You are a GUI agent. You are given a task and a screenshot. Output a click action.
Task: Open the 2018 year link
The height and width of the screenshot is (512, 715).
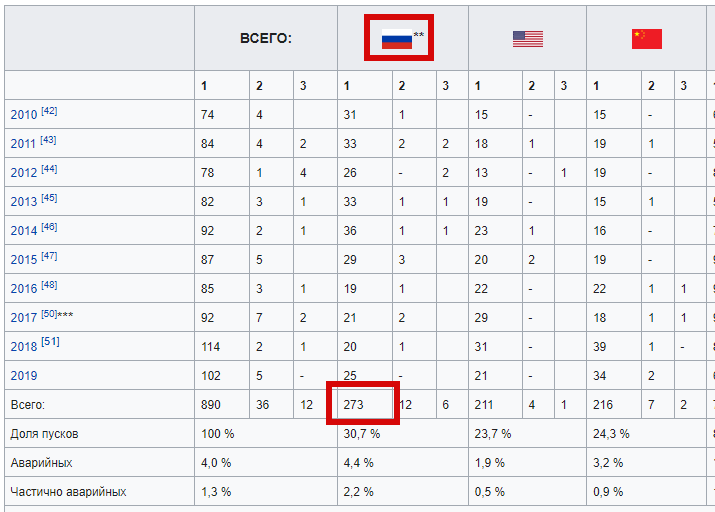pos(23,347)
